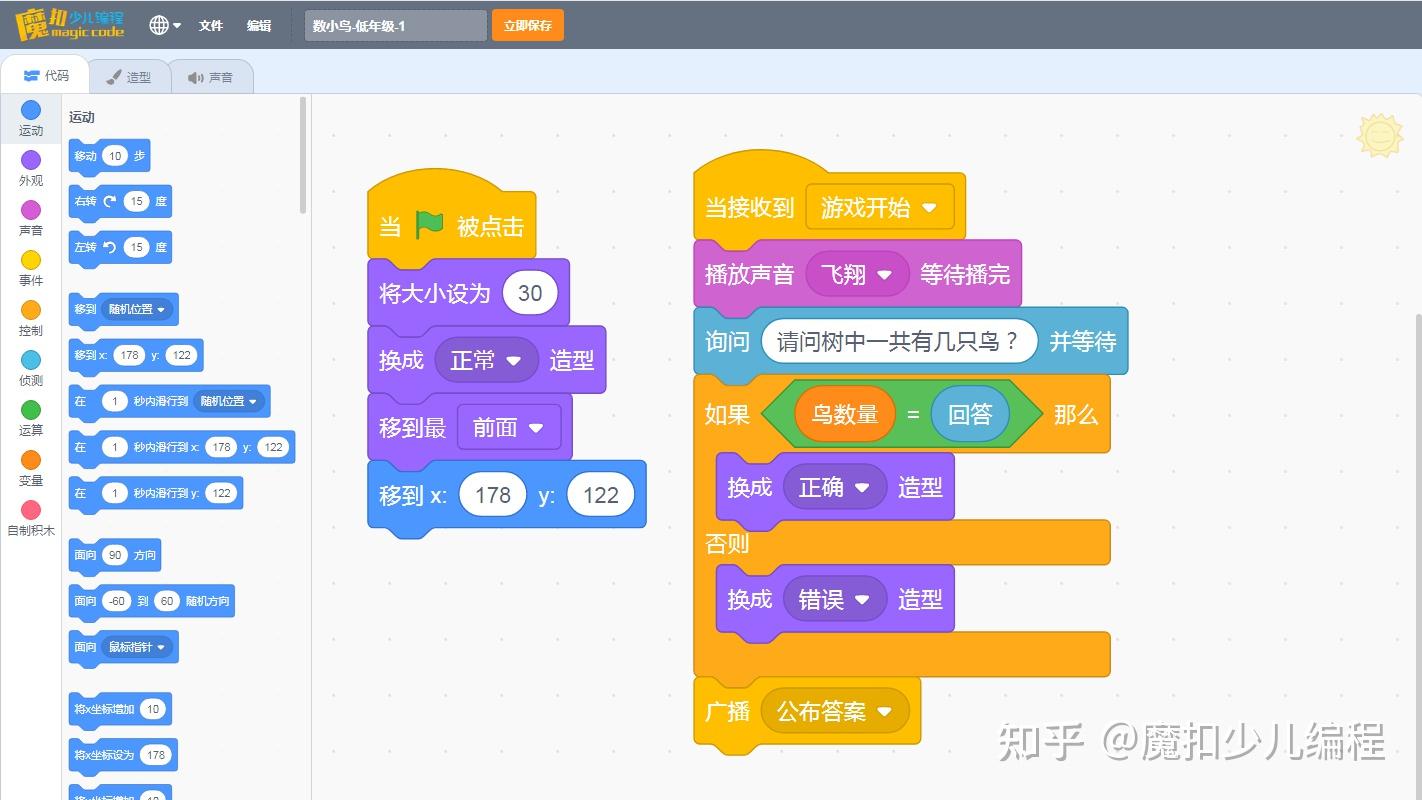Select the 外观 (Looks) block category
Viewport: 1422px width, 800px height.
click(x=30, y=168)
